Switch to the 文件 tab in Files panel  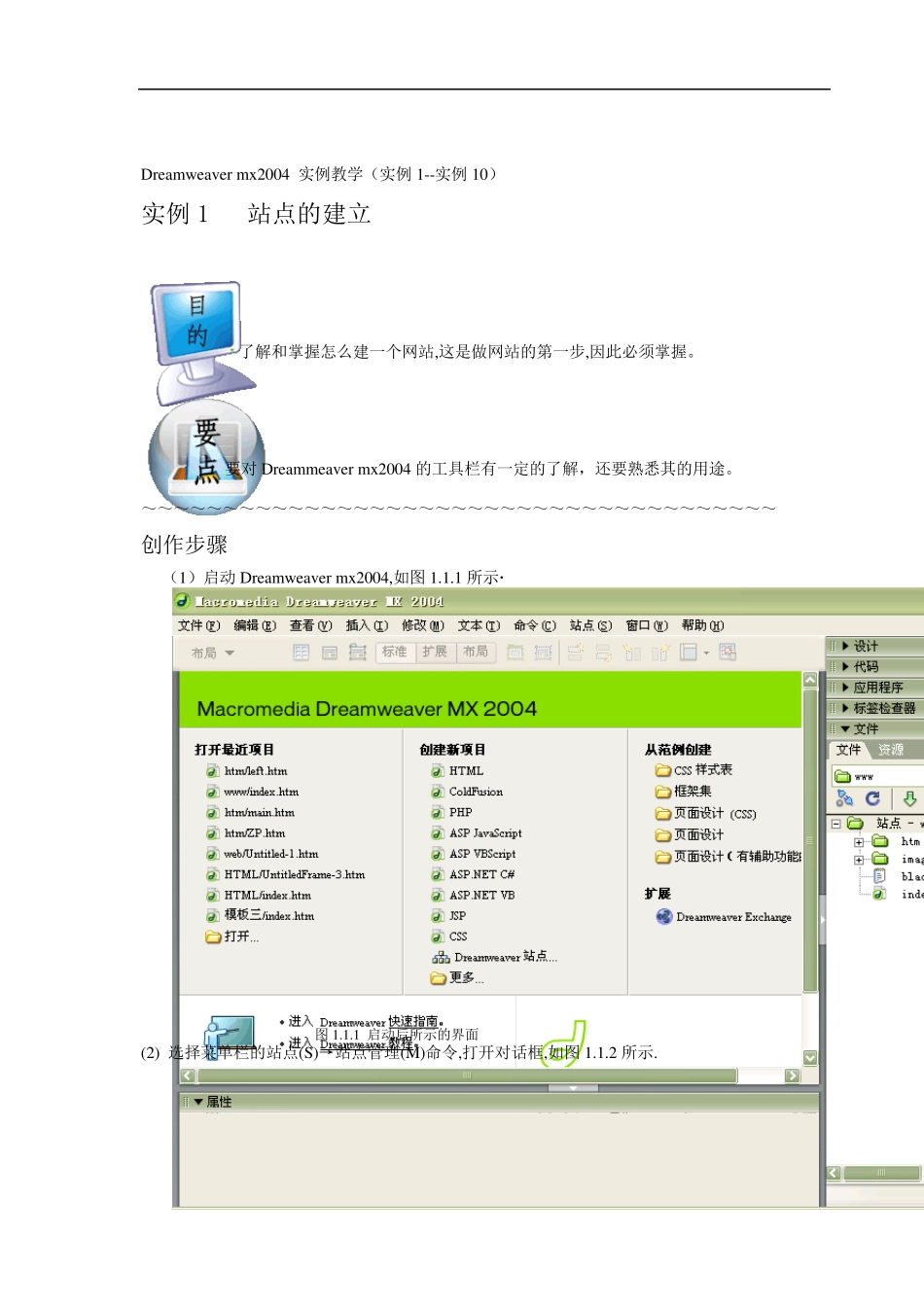pos(849,750)
